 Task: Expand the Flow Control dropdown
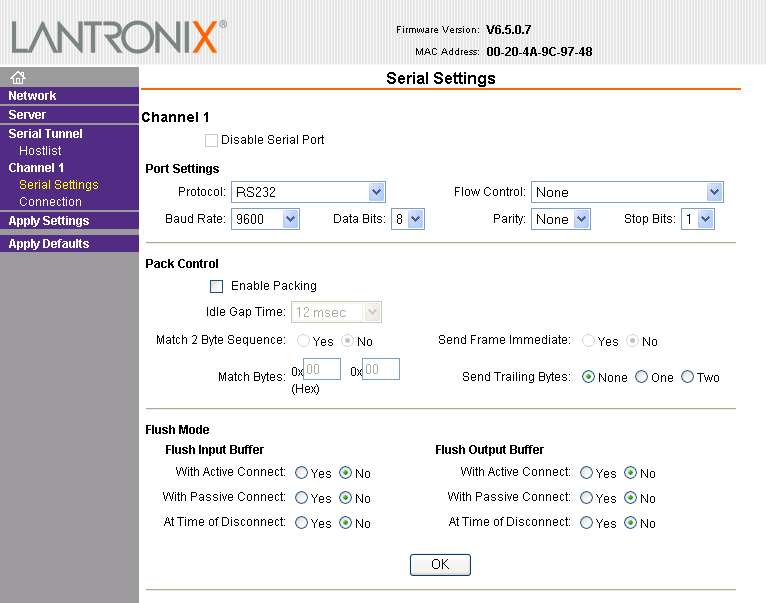click(x=626, y=192)
